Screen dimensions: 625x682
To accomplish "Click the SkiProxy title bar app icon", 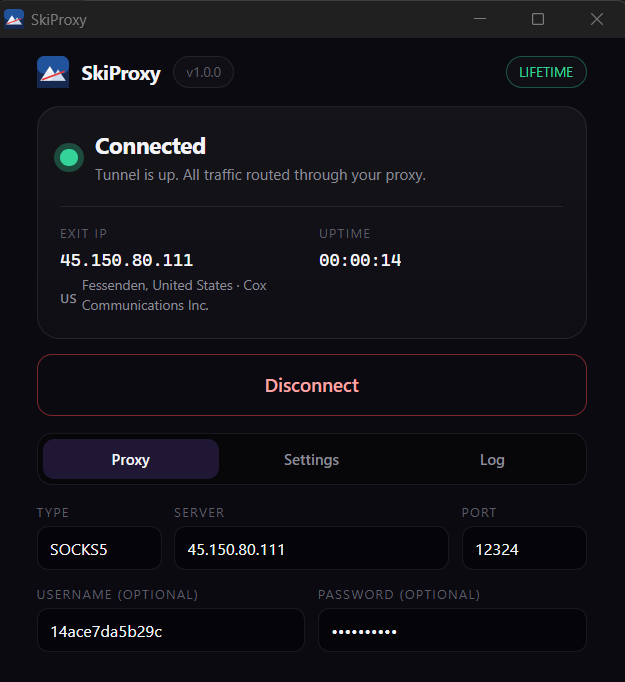I will click(x=14, y=19).
